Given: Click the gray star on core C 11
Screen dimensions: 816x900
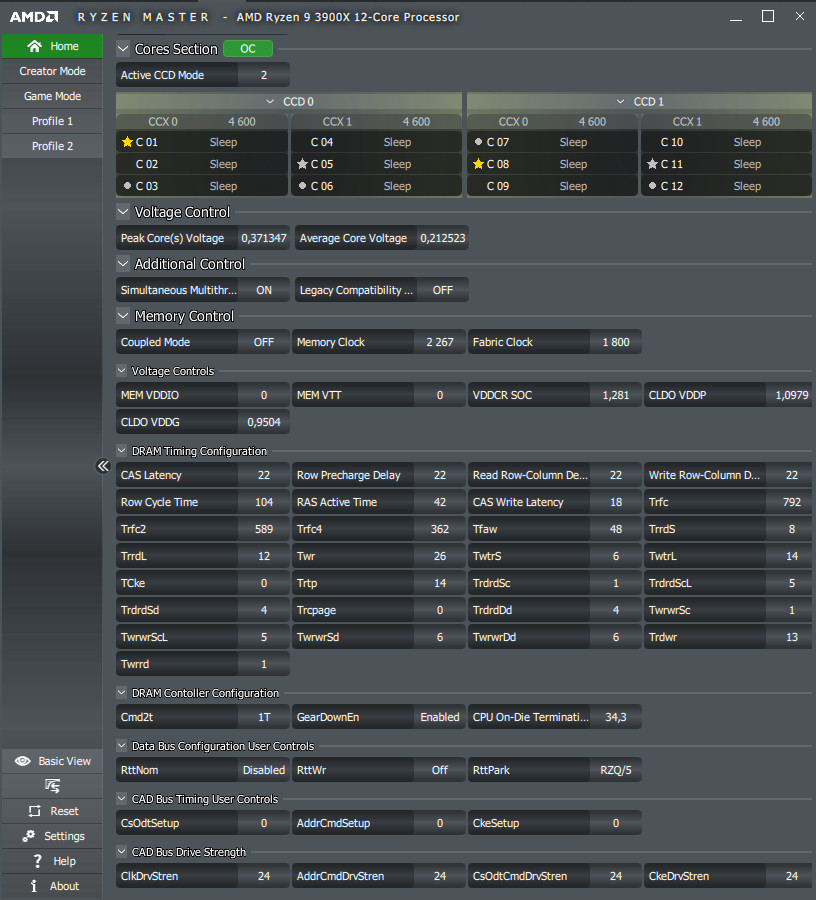Looking at the screenshot, I should tap(652, 164).
